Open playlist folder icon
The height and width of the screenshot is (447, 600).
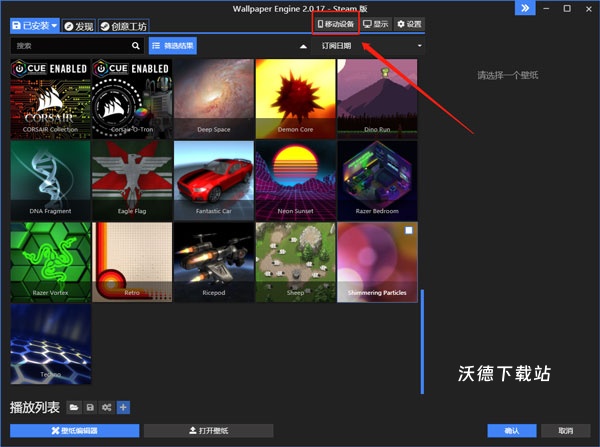click(74, 408)
